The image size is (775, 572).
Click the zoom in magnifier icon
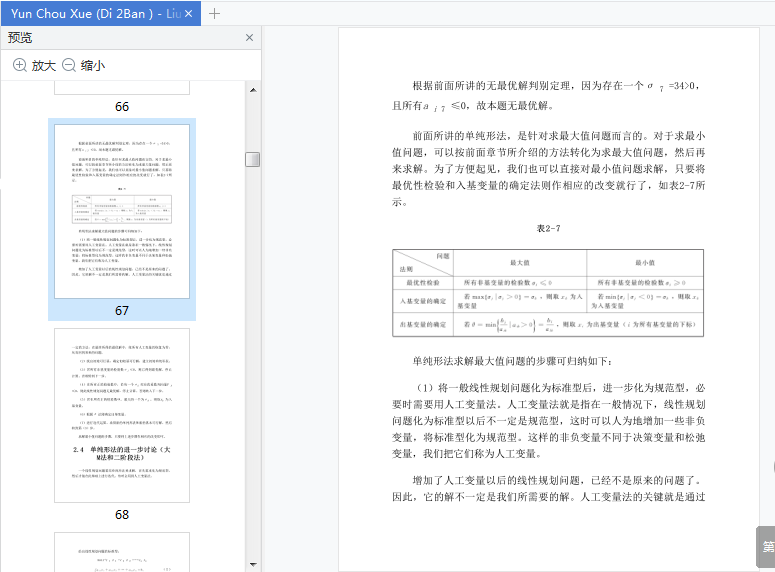(19, 65)
